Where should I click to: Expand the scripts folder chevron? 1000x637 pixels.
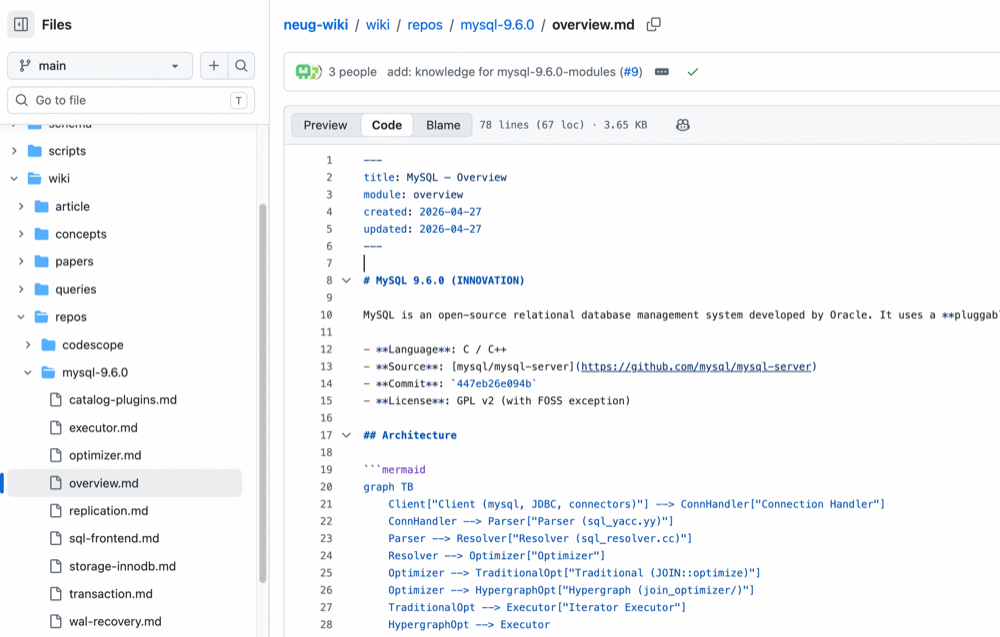coord(14,151)
